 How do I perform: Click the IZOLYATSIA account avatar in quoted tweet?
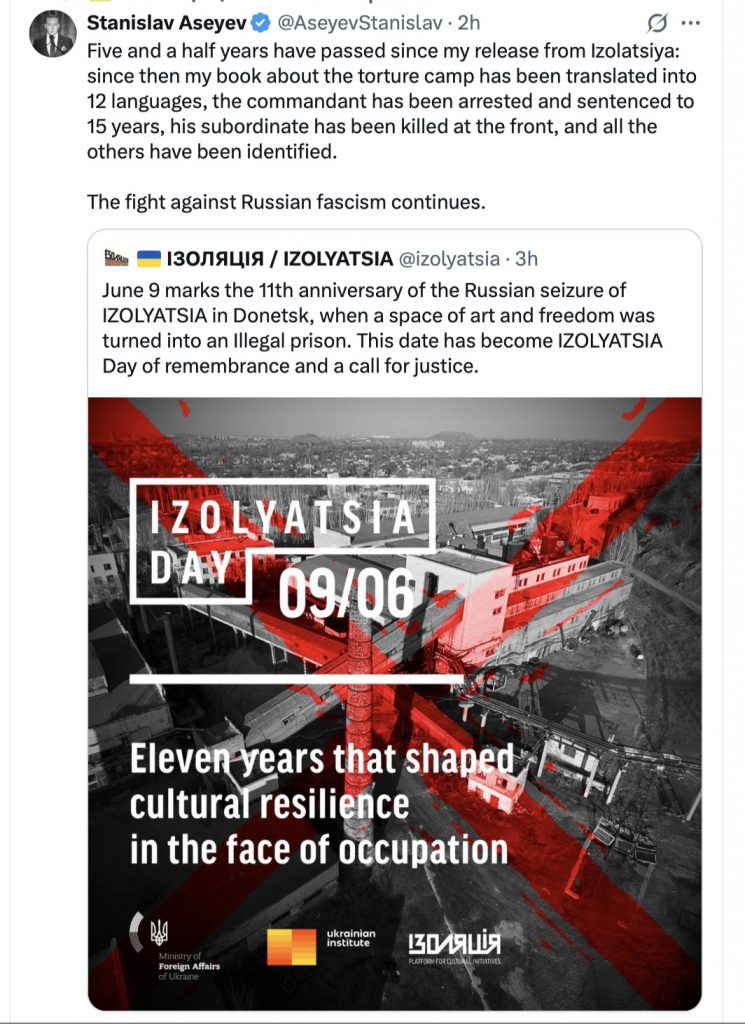[115, 258]
